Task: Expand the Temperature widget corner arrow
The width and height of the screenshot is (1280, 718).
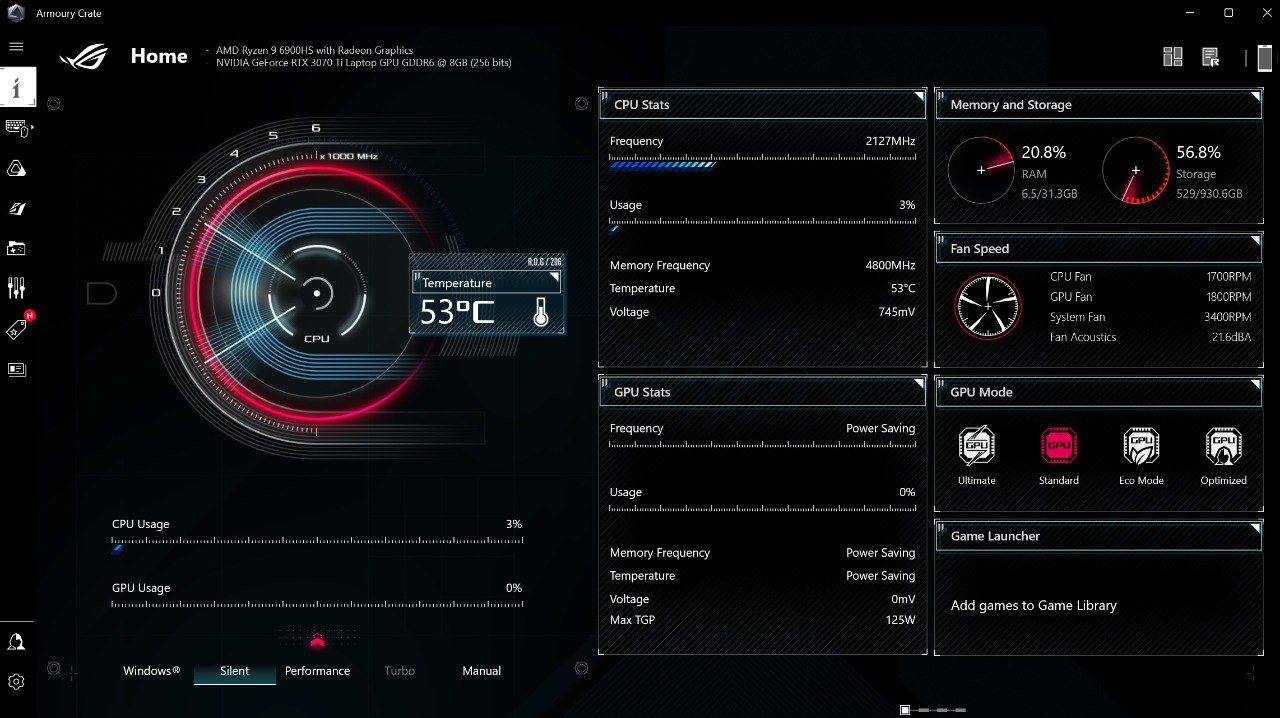Action: coord(553,277)
